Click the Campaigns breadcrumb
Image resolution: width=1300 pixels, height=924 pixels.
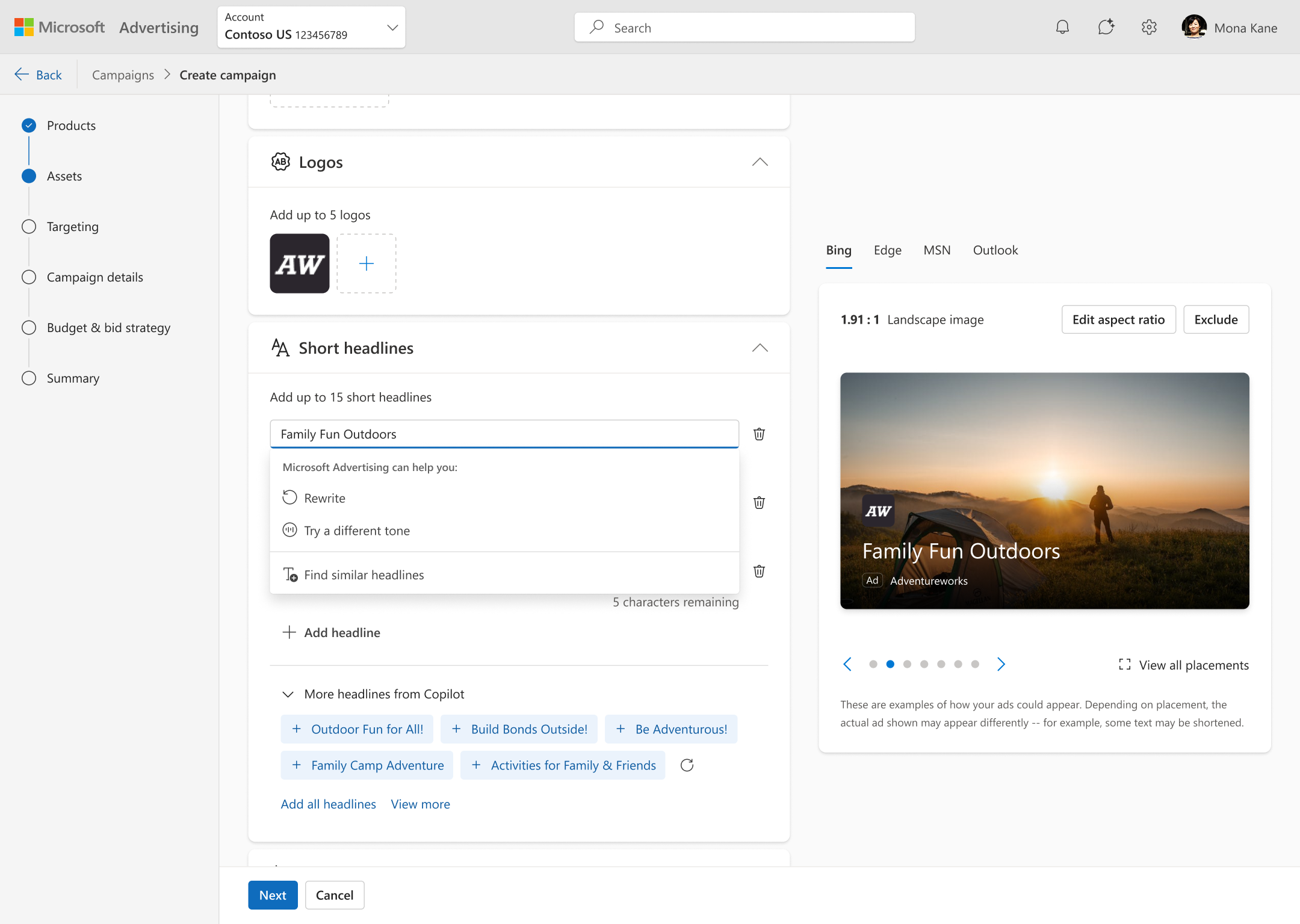(123, 75)
